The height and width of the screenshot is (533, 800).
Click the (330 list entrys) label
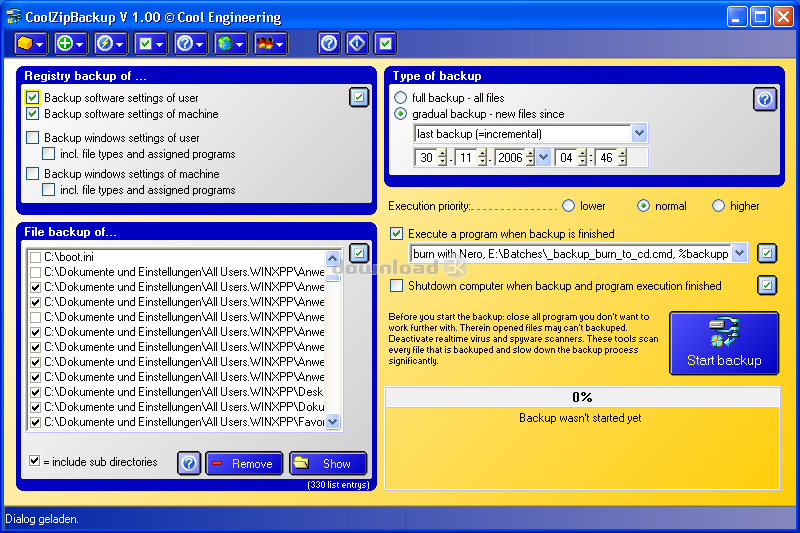tap(338, 485)
